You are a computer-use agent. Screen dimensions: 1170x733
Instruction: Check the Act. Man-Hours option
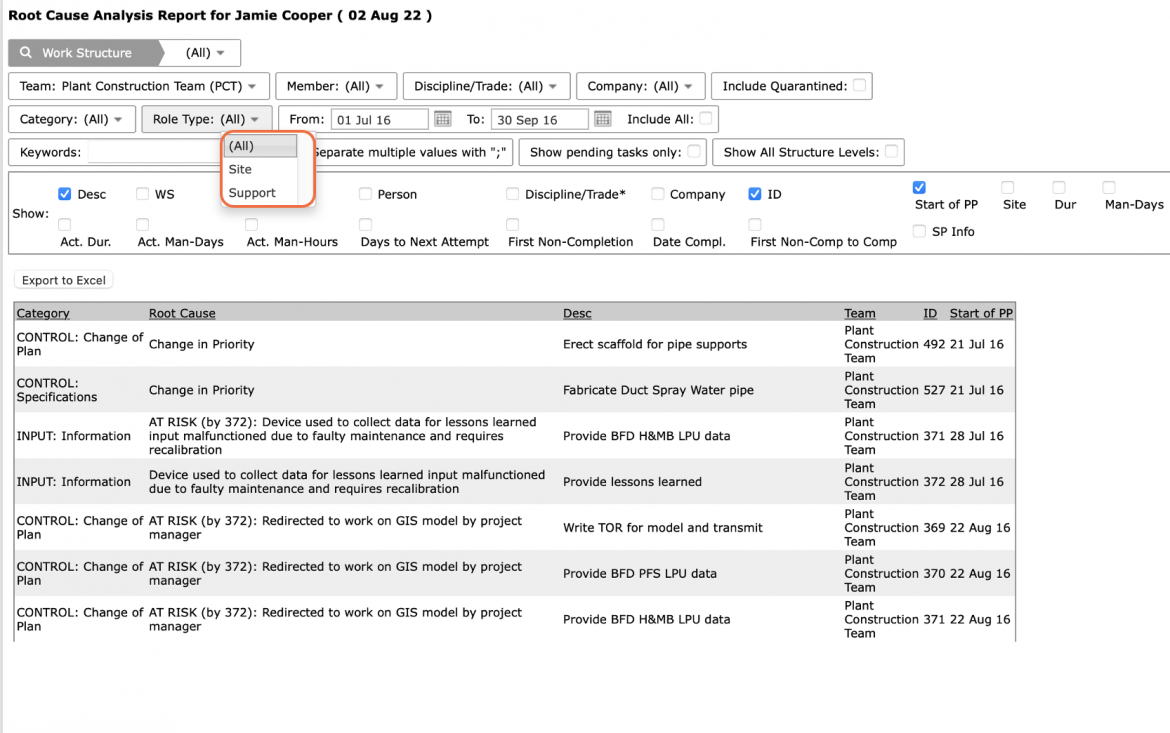[x=251, y=225]
